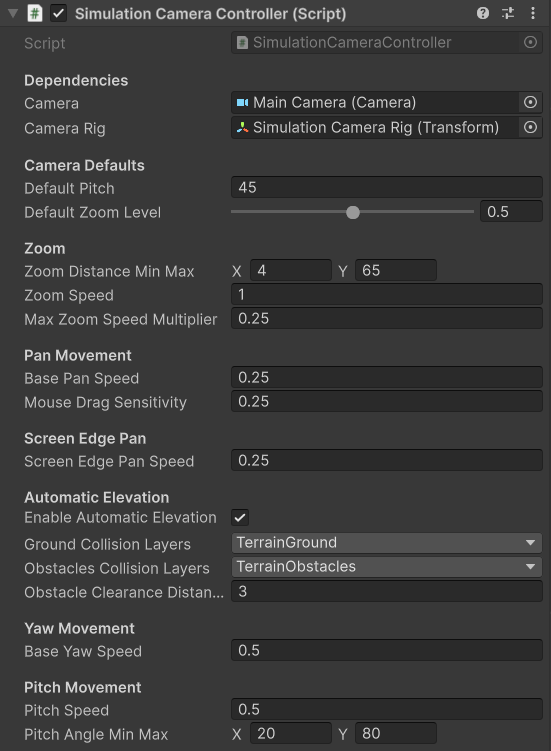Click the Default Zoom Level slider handle
This screenshot has width=551, height=751.
353,212
